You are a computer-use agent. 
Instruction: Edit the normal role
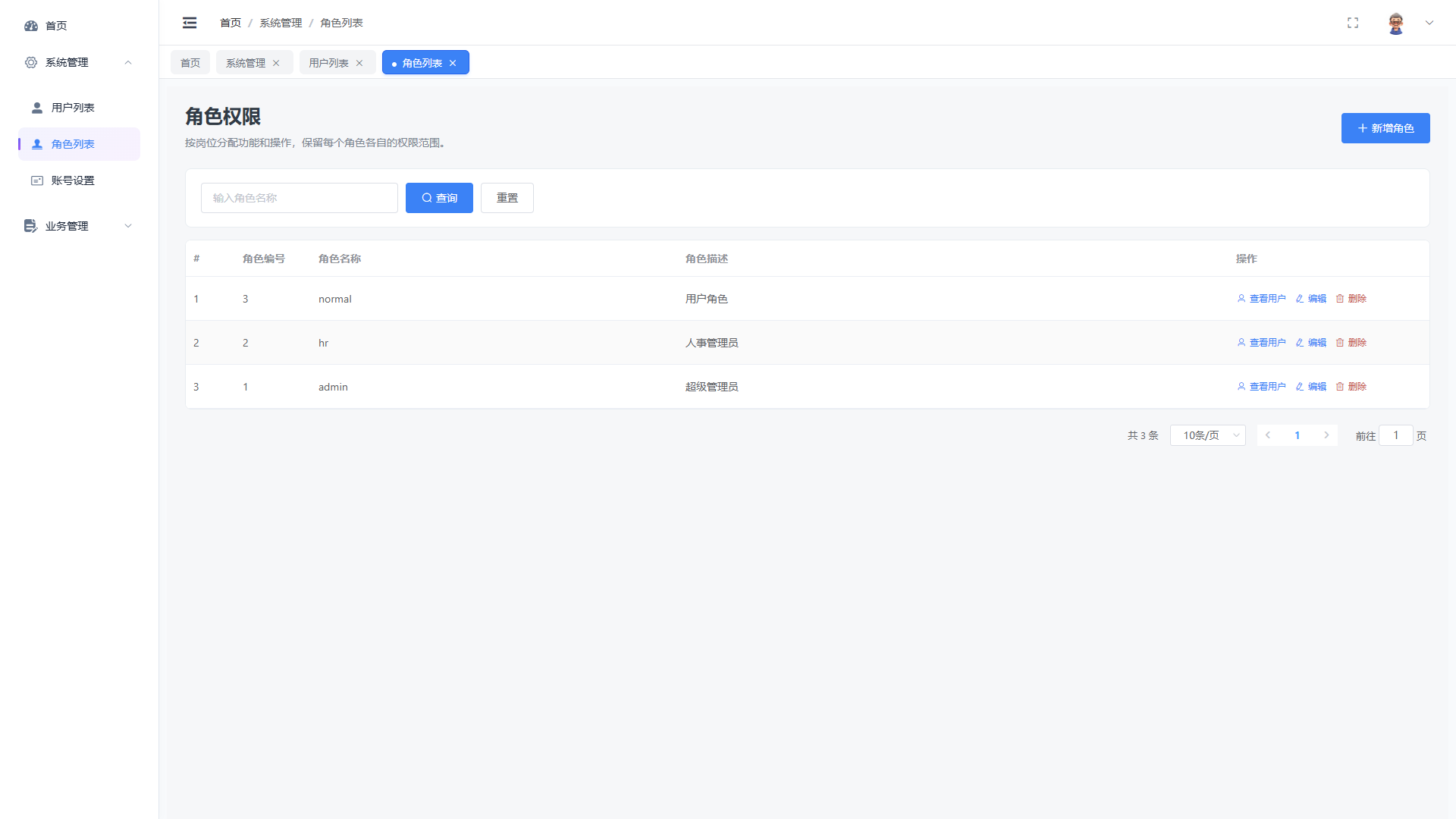point(1311,299)
